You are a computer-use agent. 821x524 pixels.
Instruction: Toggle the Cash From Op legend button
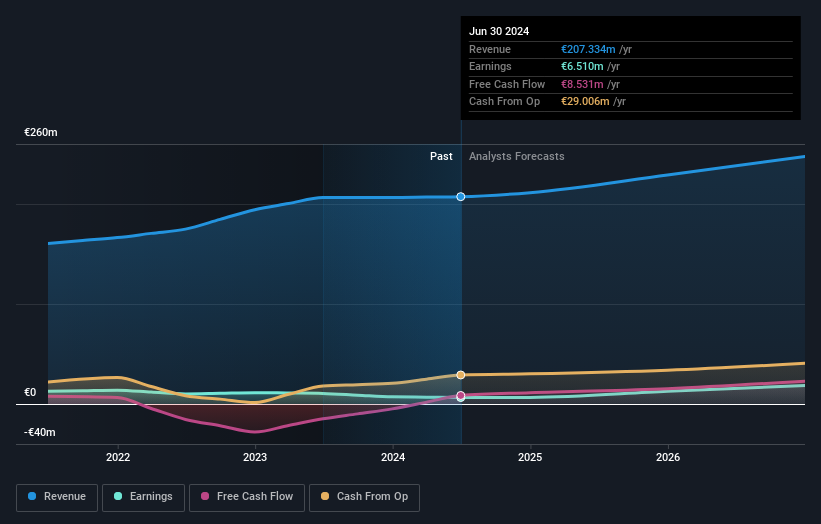364,497
